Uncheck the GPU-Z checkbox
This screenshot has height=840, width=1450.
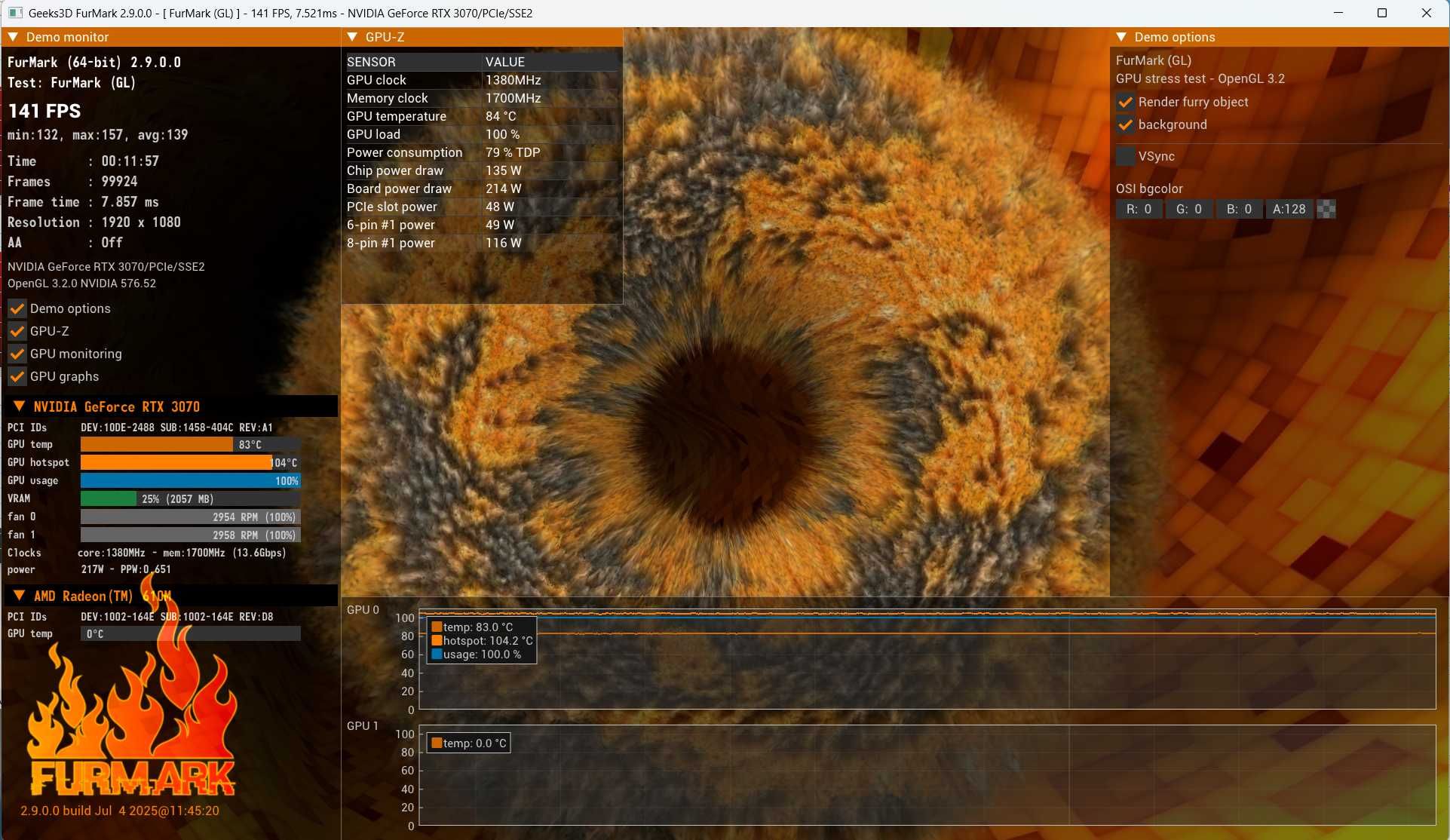[x=17, y=331]
